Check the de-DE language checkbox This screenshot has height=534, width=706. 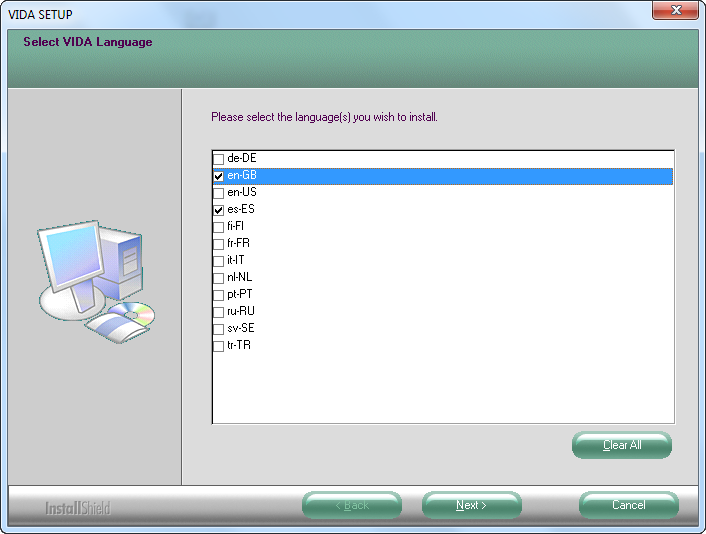click(x=218, y=159)
